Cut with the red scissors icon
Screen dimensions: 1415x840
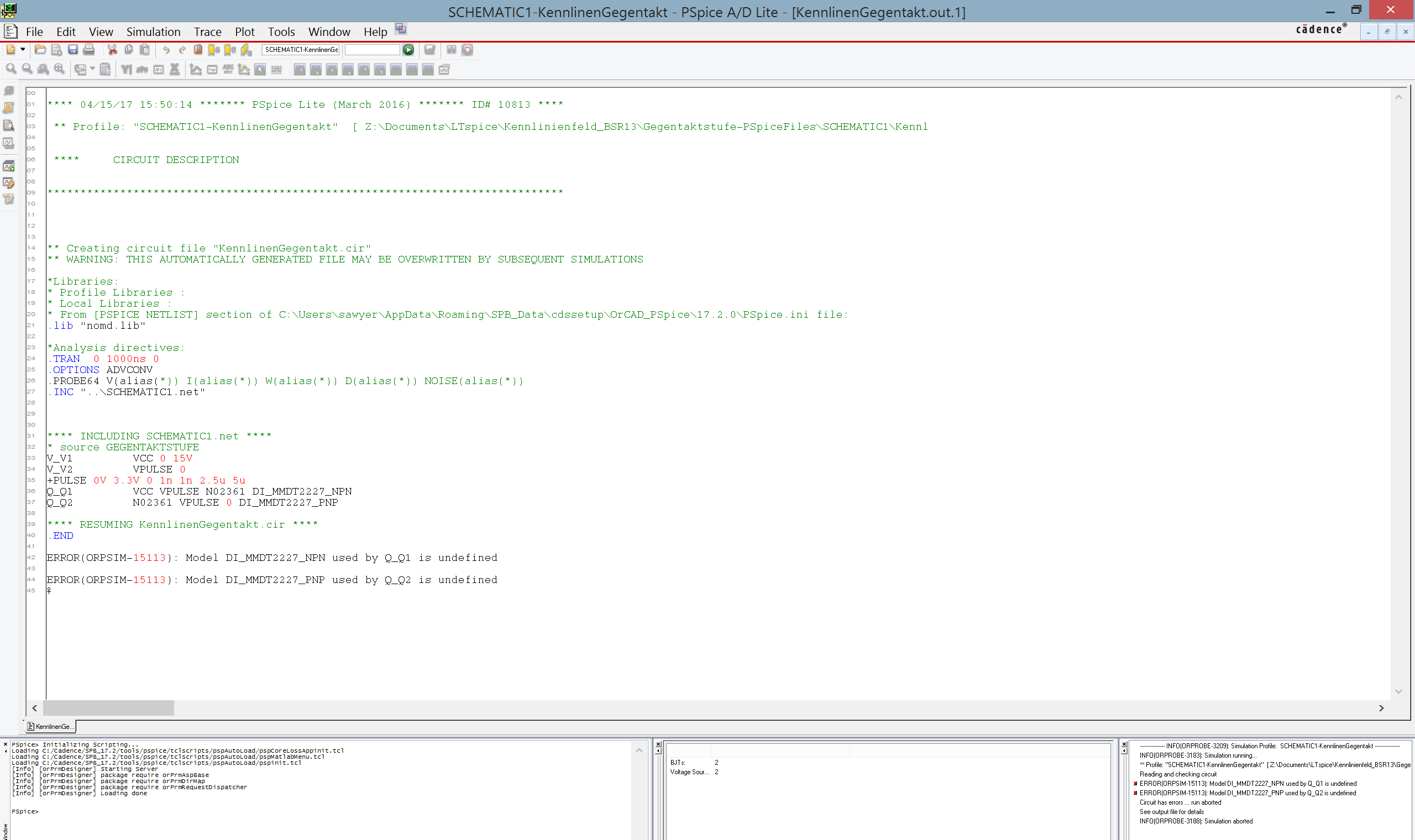pos(113,50)
